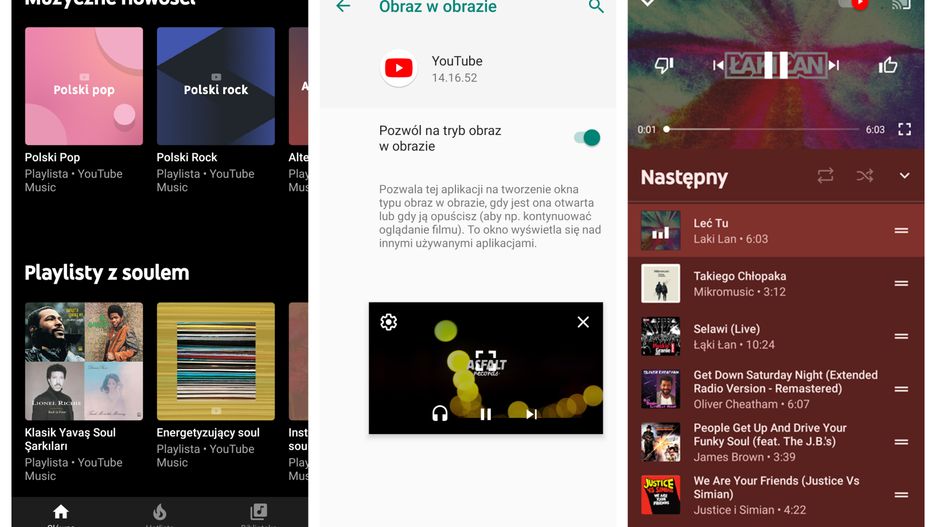The height and width of the screenshot is (527, 936).
Task: Open the Polski Rock playlist cover
Action: tap(215, 86)
